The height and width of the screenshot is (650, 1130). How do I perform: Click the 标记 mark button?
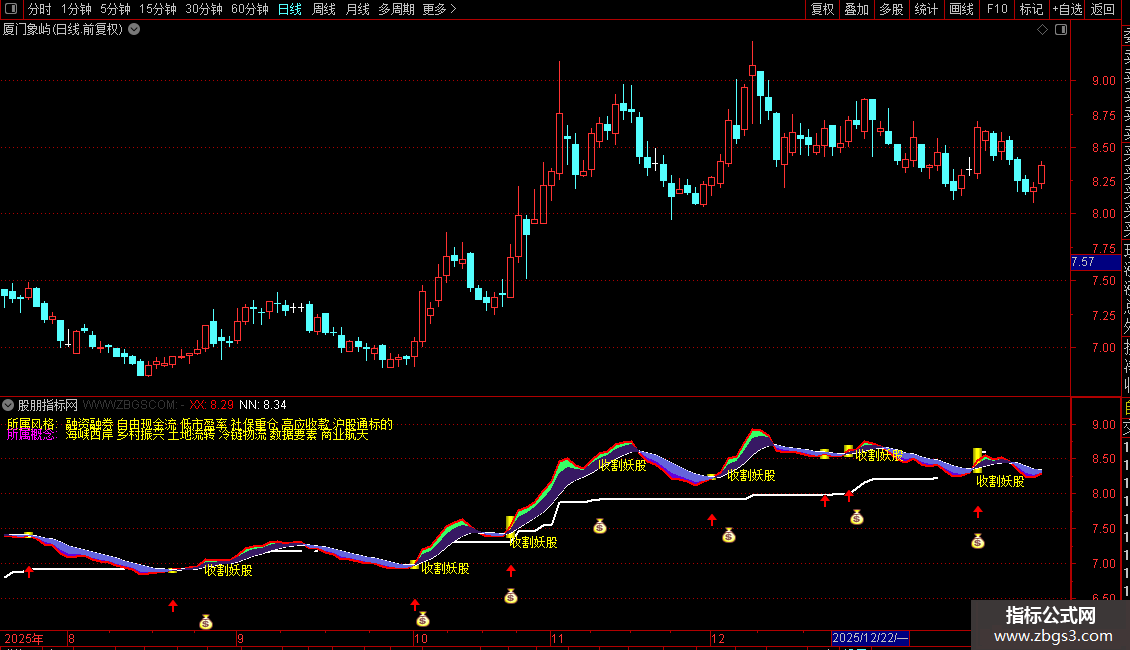click(x=1031, y=9)
